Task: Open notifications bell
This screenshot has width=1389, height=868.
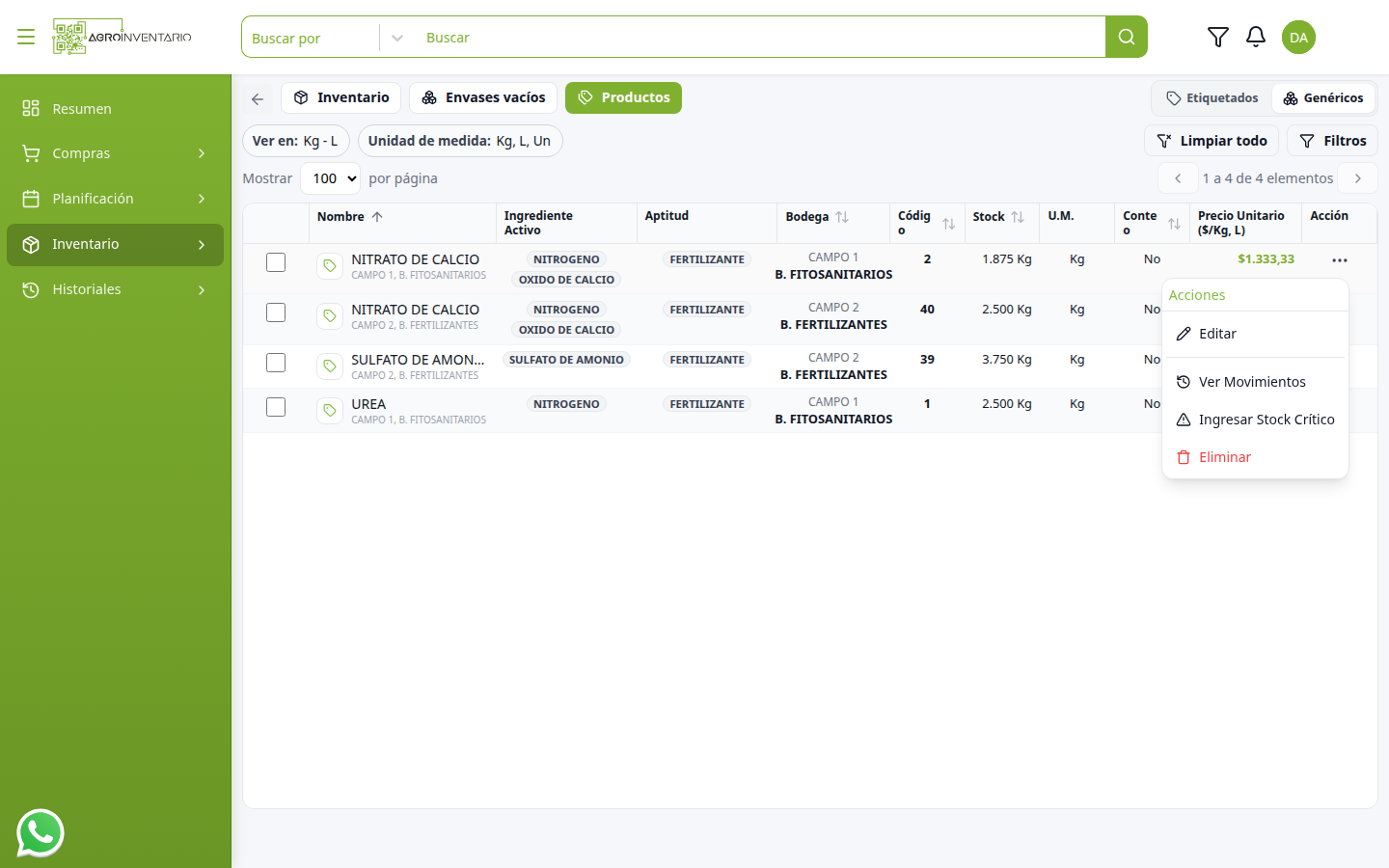Action: (x=1255, y=37)
